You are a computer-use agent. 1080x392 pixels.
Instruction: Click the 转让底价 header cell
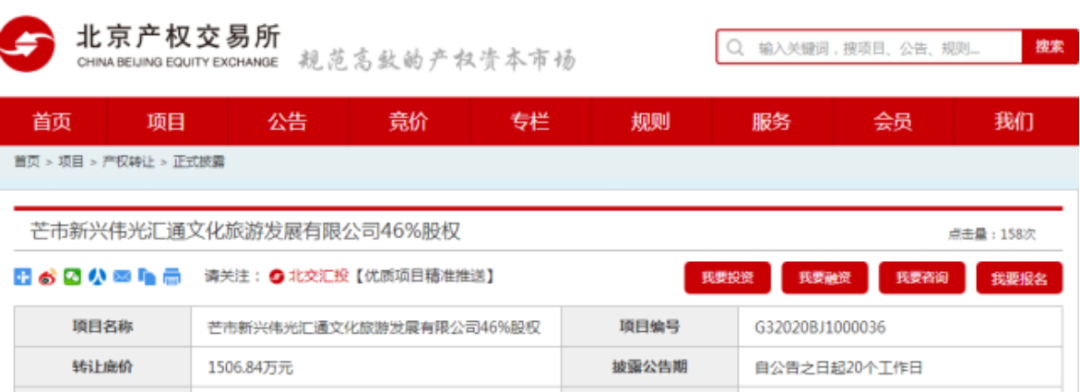pyautogui.click(x=103, y=367)
